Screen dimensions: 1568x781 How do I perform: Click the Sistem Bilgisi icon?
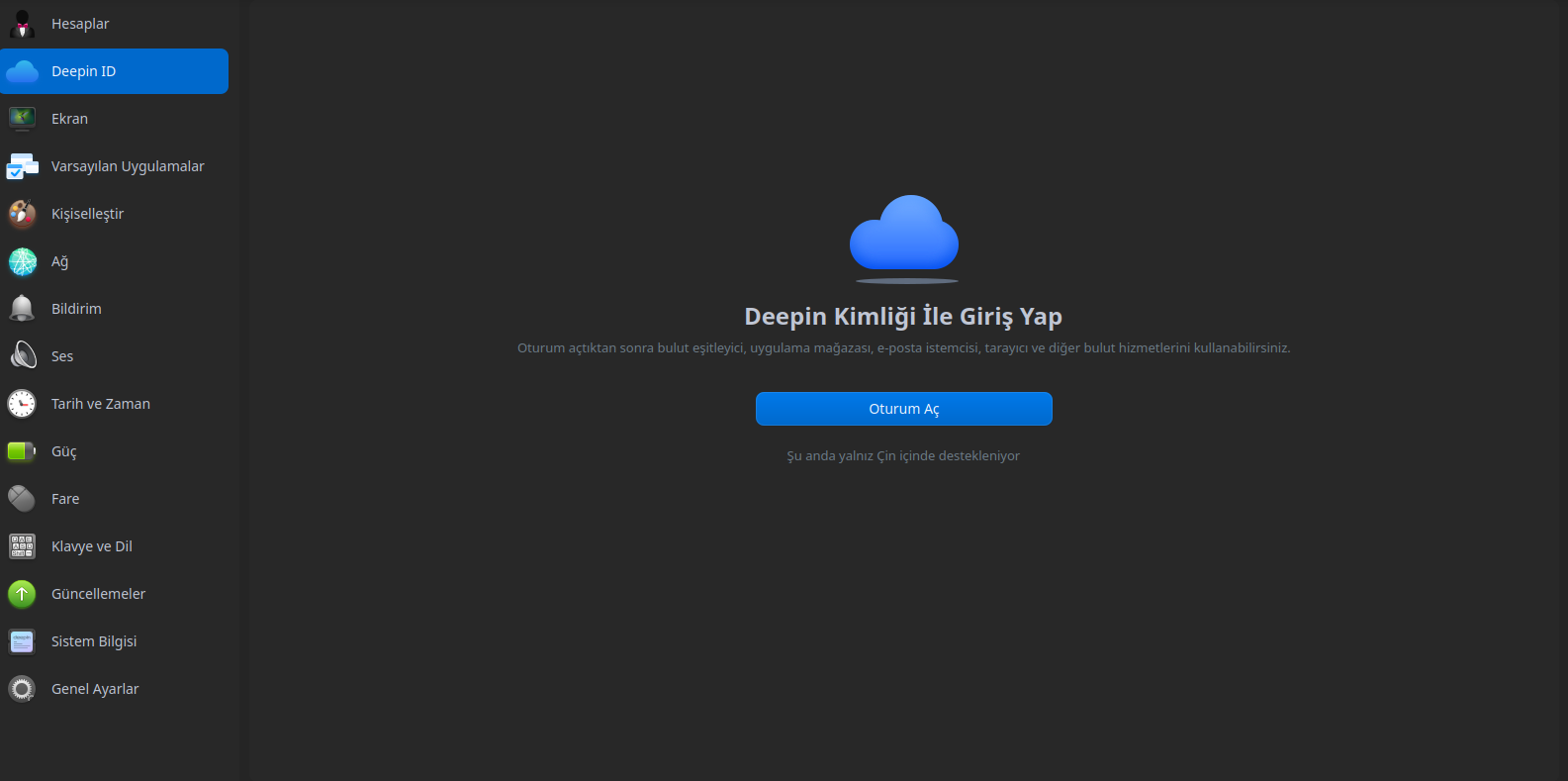(x=22, y=641)
